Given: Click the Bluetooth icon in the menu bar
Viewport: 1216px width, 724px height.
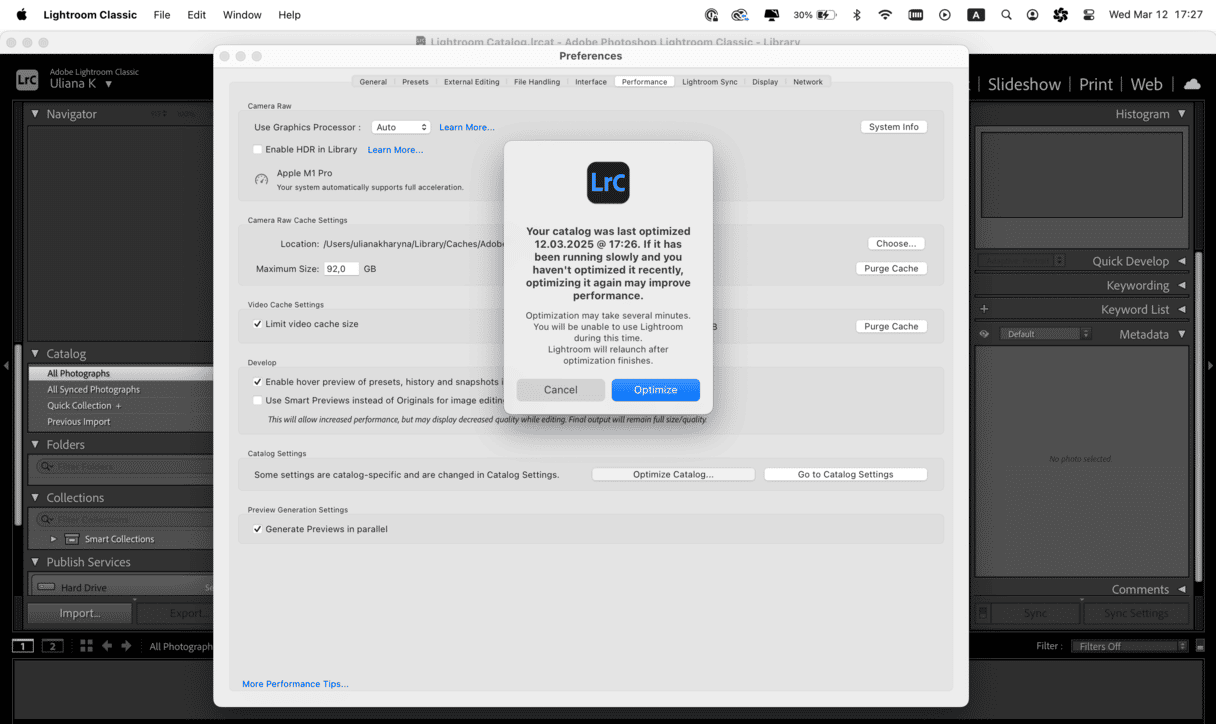Looking at the screenshot, I should (x=857, y=15).
